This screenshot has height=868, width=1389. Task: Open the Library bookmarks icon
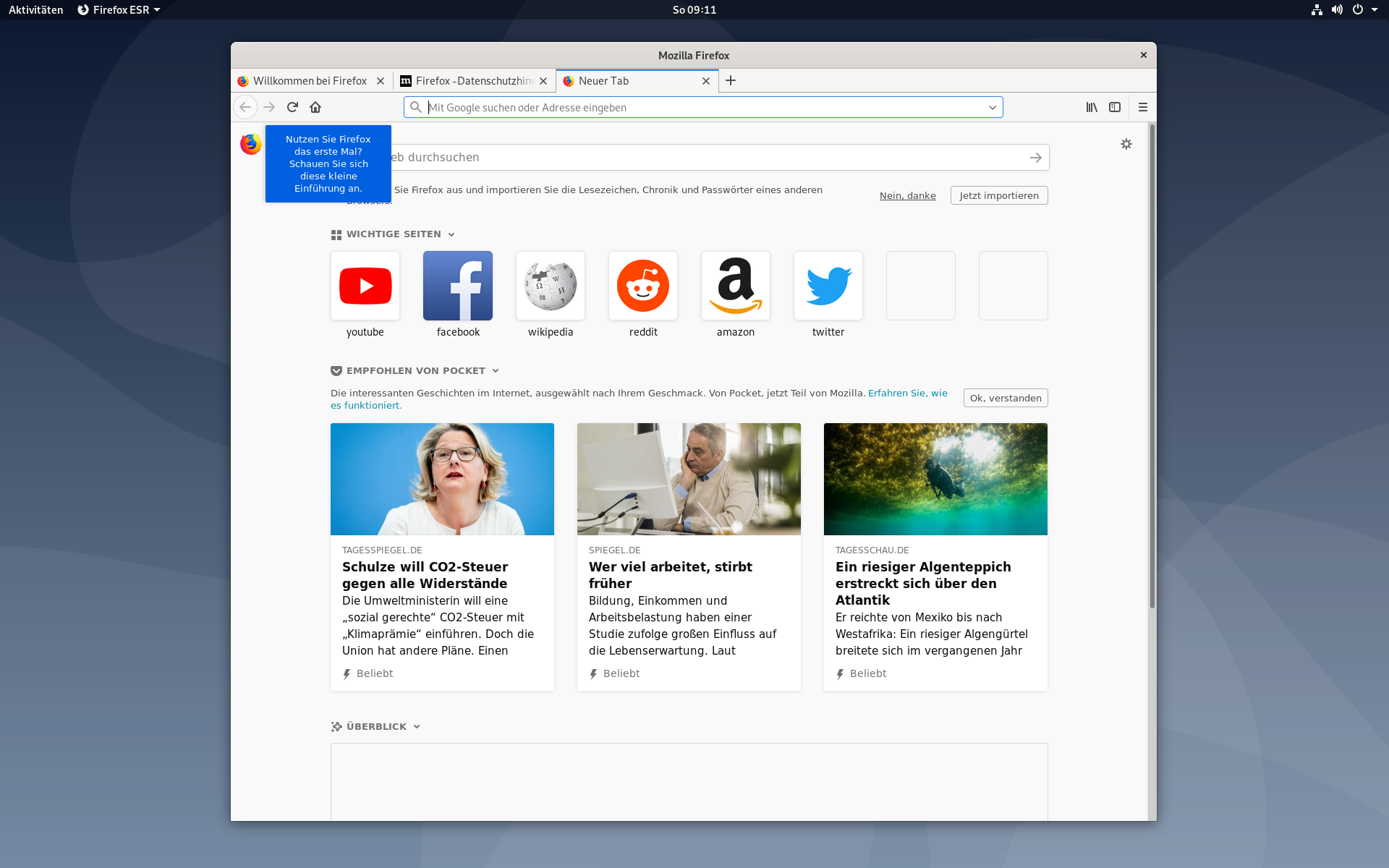coord(1092,107)
